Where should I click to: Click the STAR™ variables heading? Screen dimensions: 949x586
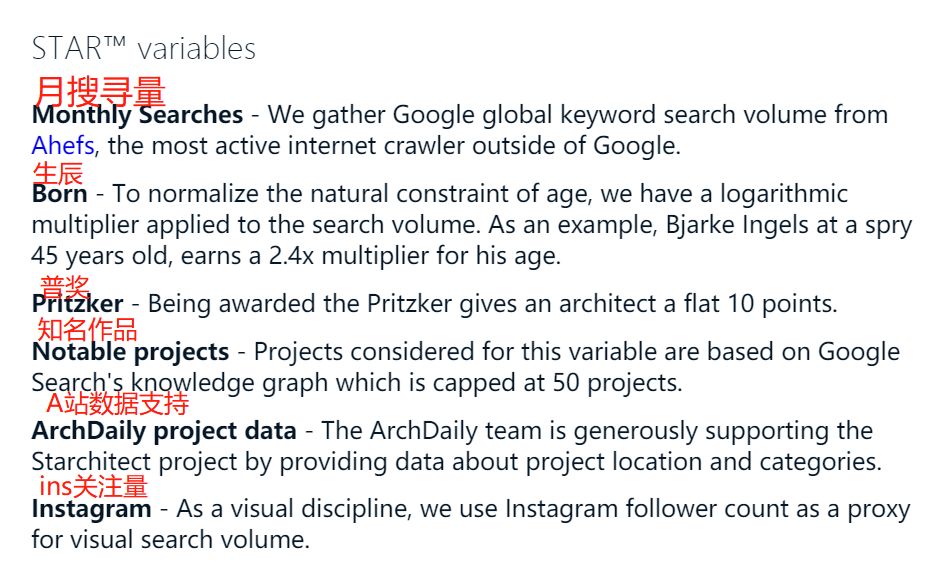coord(143,49)
